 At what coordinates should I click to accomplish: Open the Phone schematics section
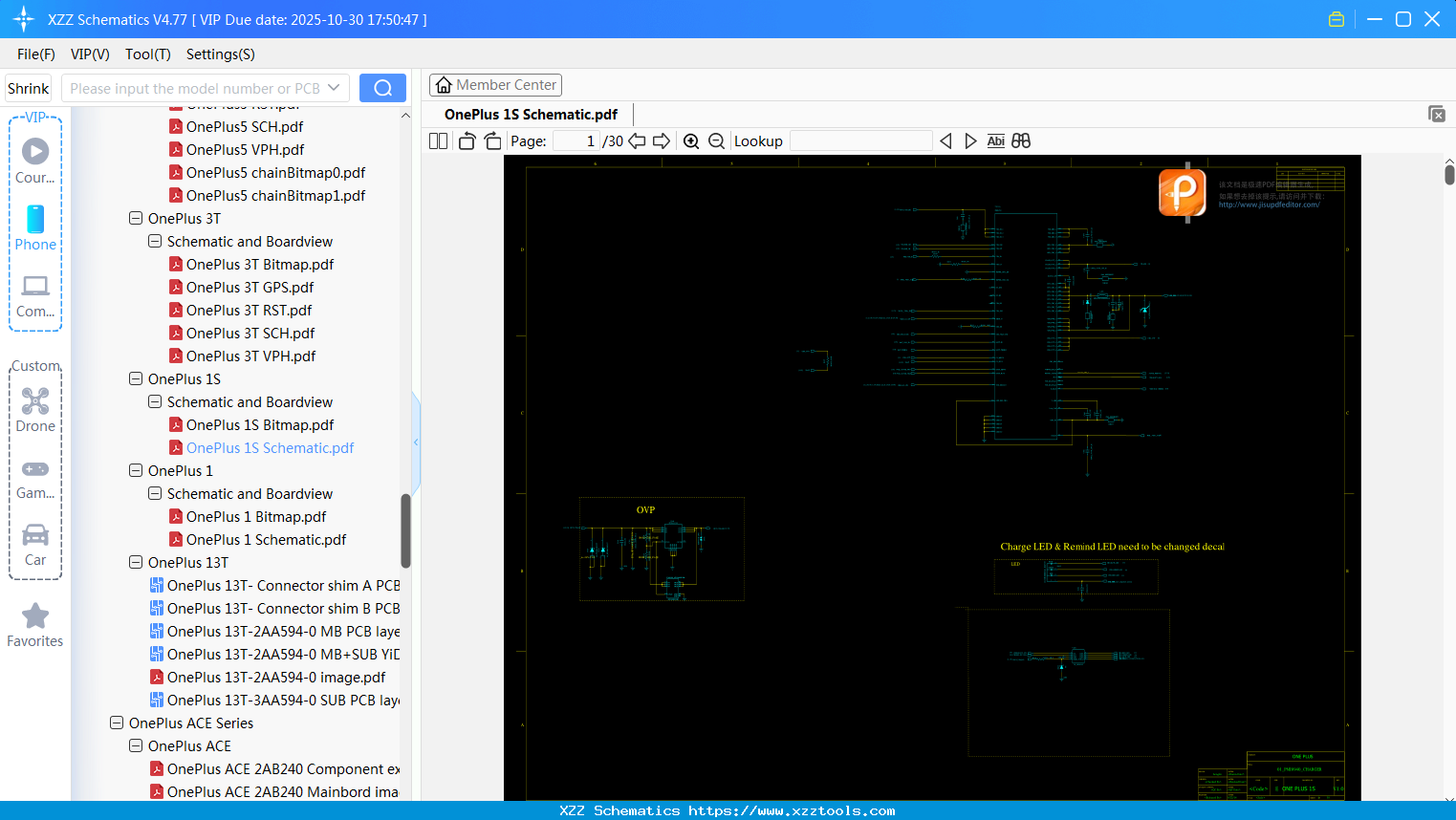[34, 229]
